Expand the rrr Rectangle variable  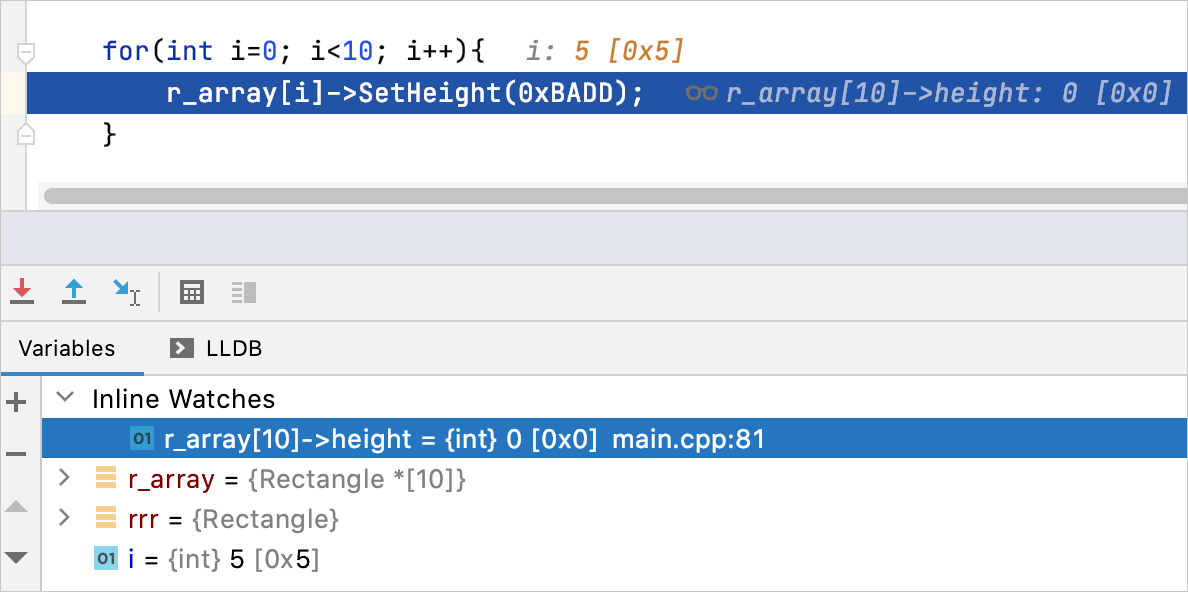[64, 519]
